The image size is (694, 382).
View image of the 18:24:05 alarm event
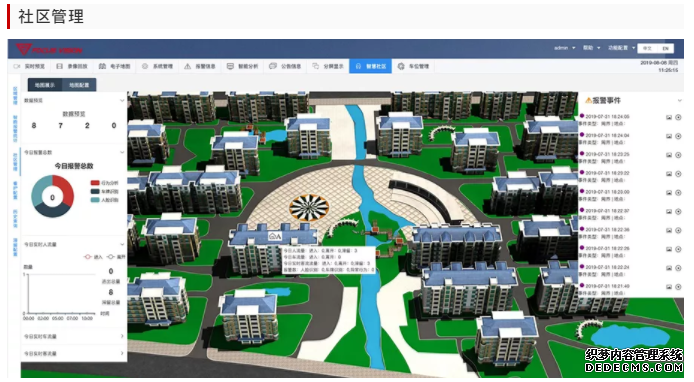click(669, 117)
